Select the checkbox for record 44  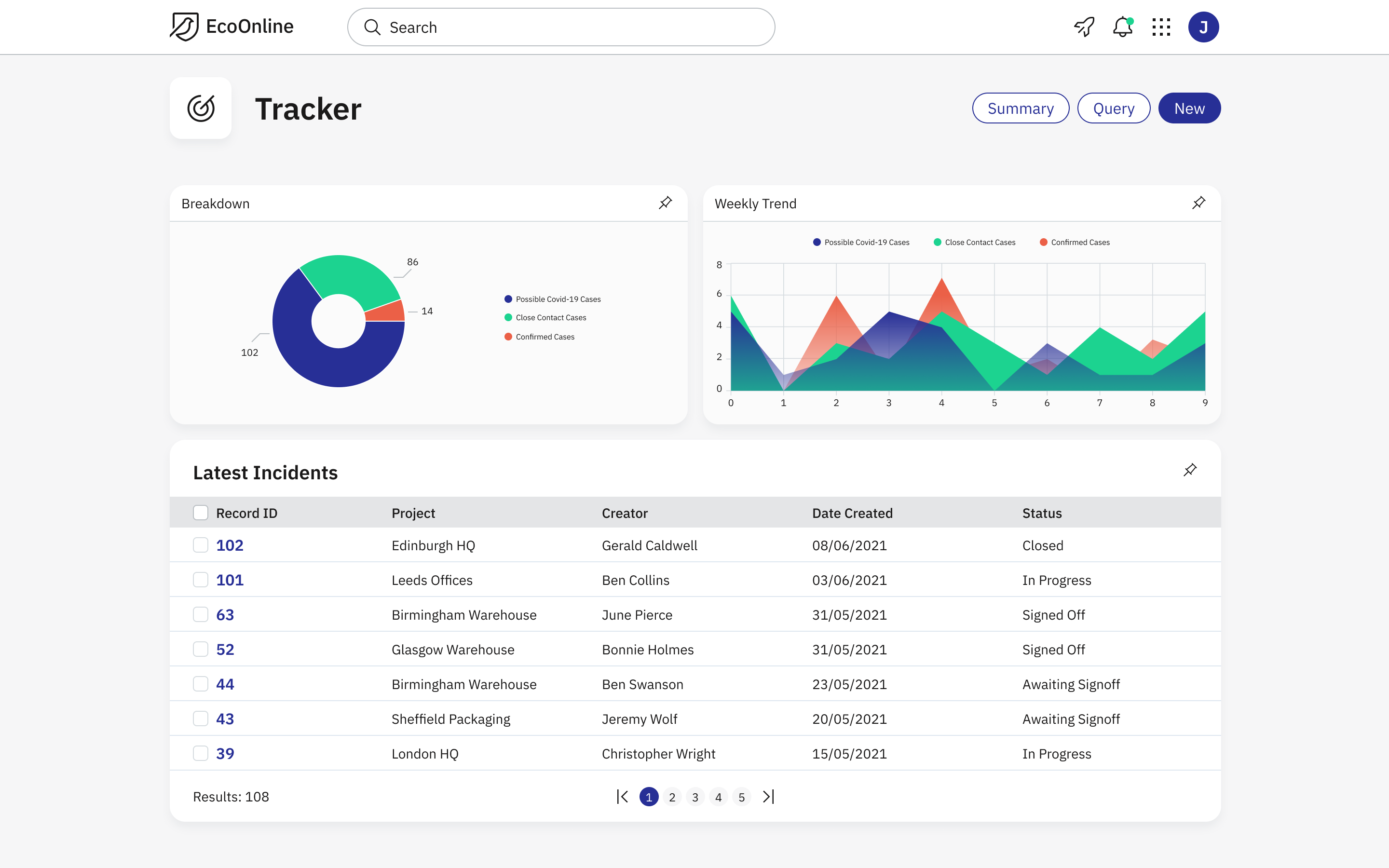tap(200, 684)
